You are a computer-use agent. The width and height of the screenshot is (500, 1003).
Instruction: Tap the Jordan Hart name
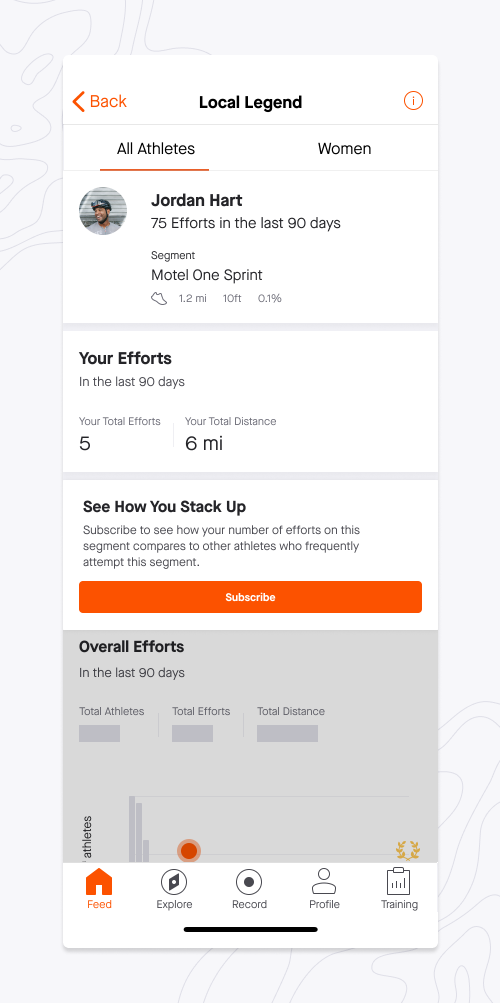[x=196, y=200]
